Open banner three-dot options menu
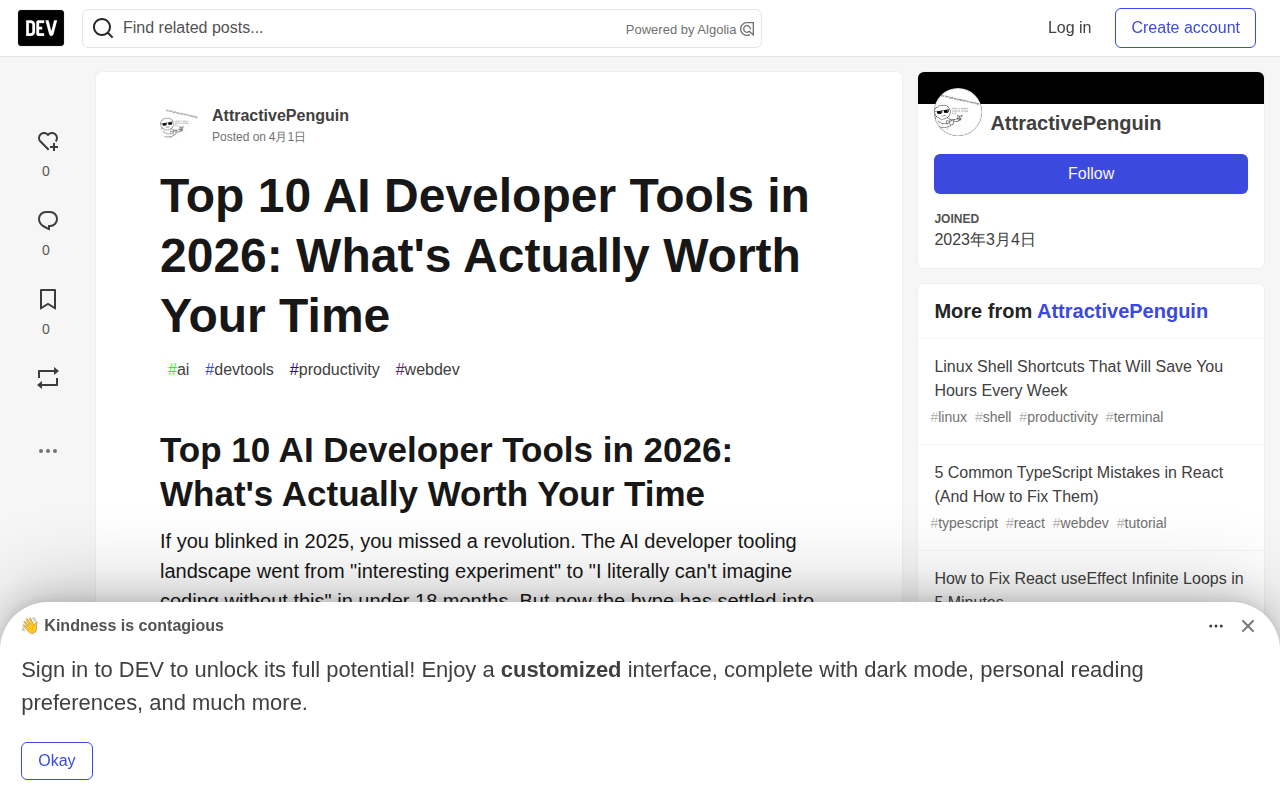Image resolution: width=1280 pixels, height=800 pixels. pyautogui.click(x=1216, y=626)
